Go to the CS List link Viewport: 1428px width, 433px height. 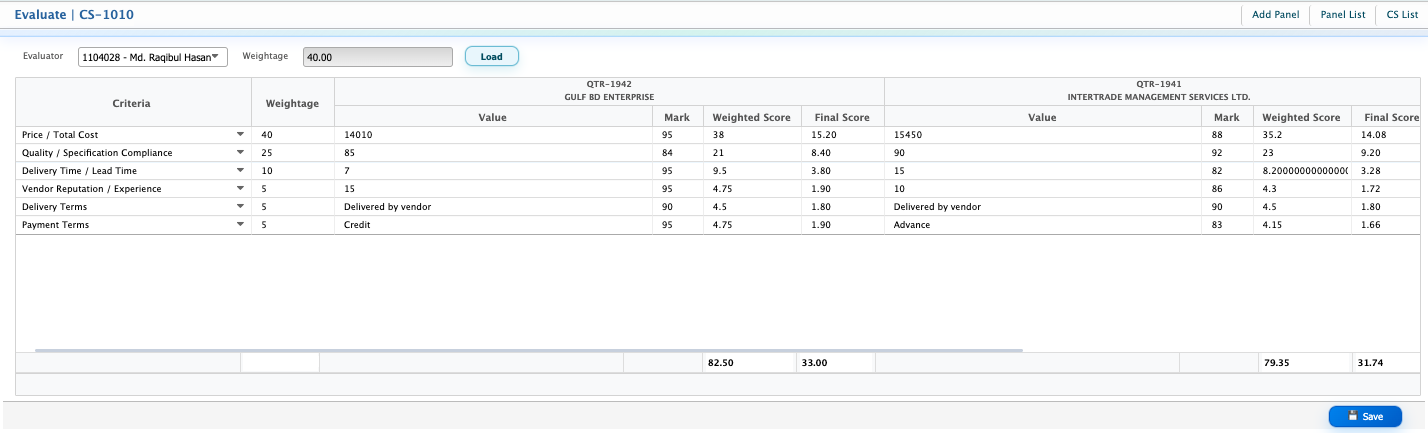[1402, 15]
